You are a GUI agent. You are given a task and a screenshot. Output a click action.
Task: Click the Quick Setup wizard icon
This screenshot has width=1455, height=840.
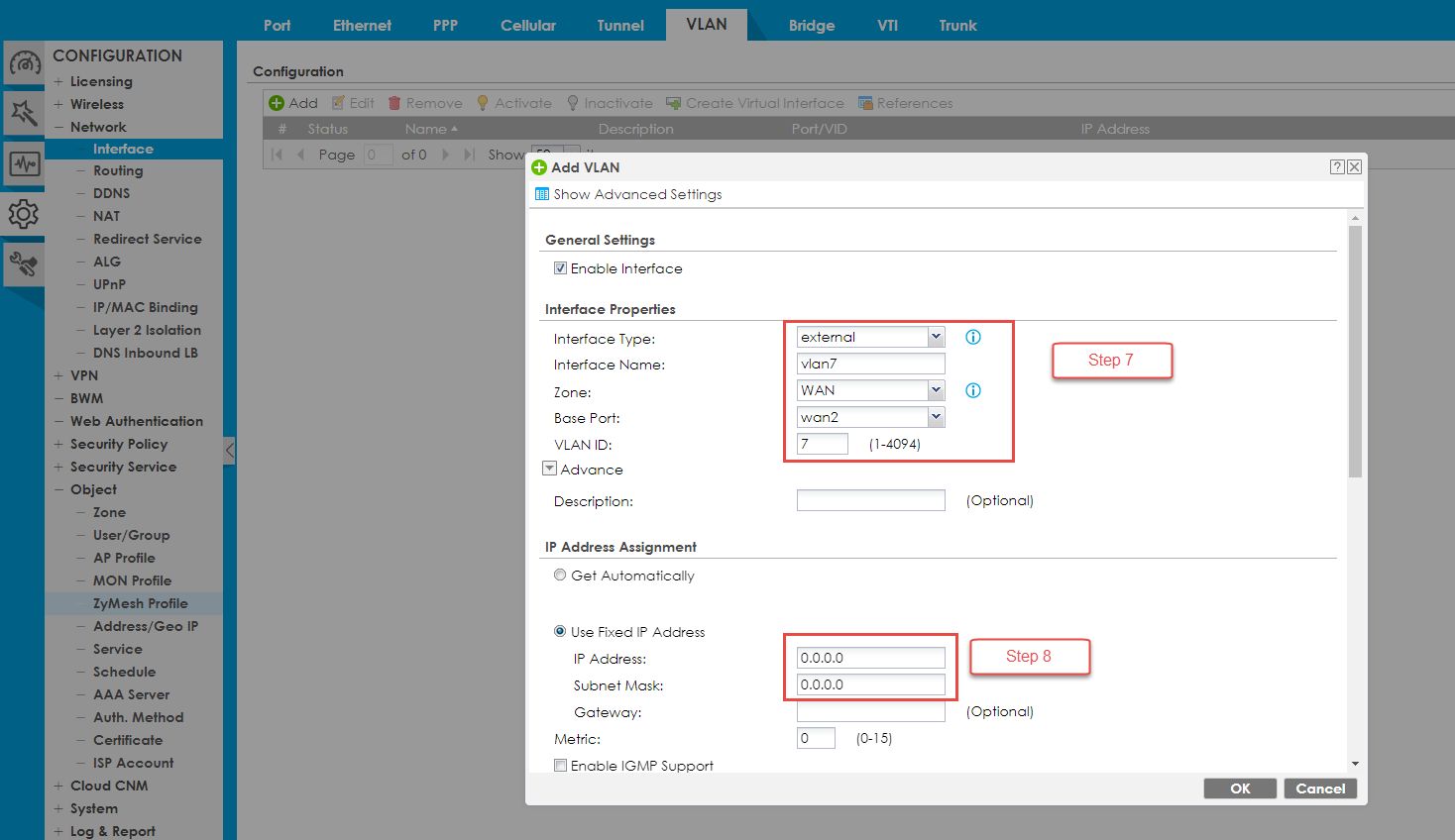[x=24, y=113]
